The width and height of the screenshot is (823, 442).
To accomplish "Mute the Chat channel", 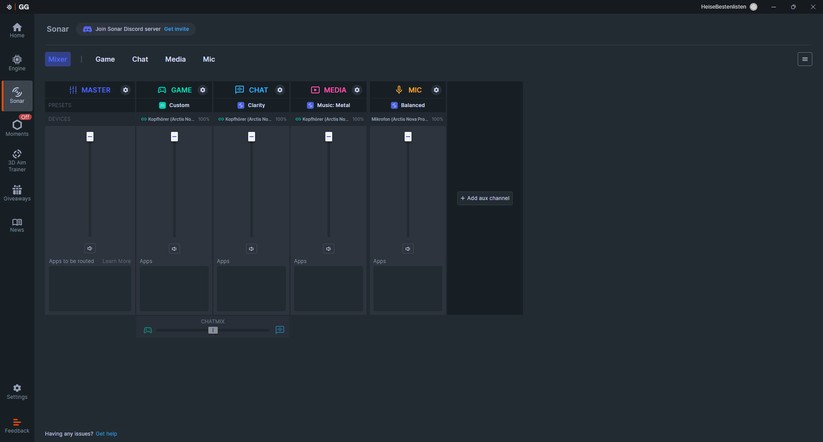I will click(251, 248).
